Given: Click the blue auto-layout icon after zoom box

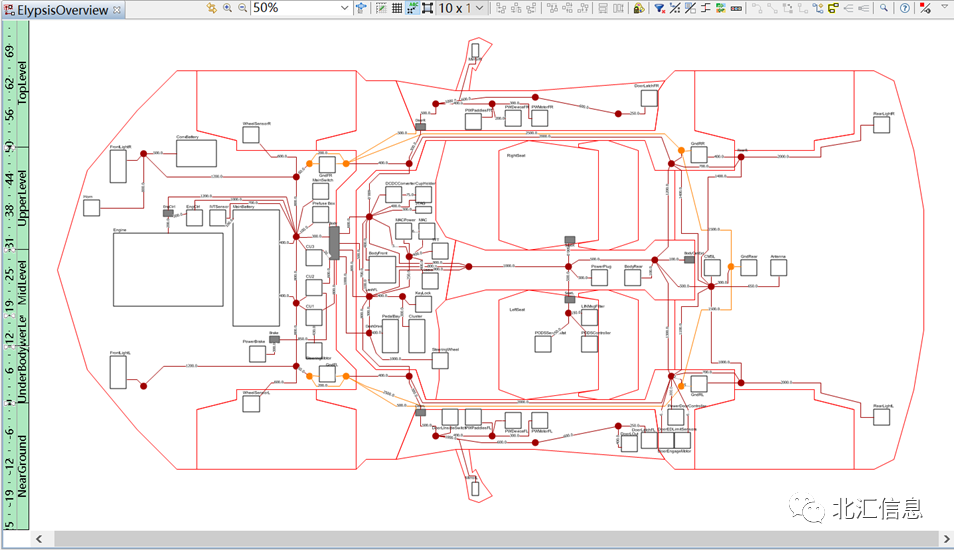Looking at the screenshot, I should coord(361,8).
